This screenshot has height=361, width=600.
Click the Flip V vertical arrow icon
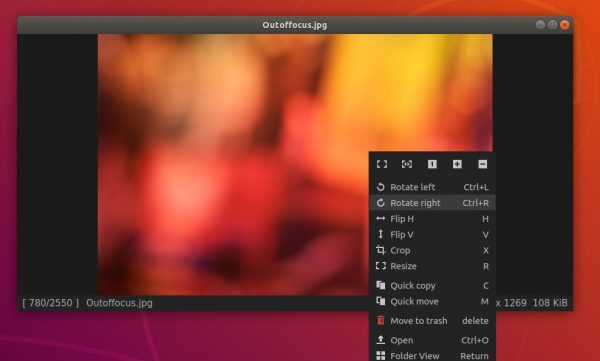380,234
